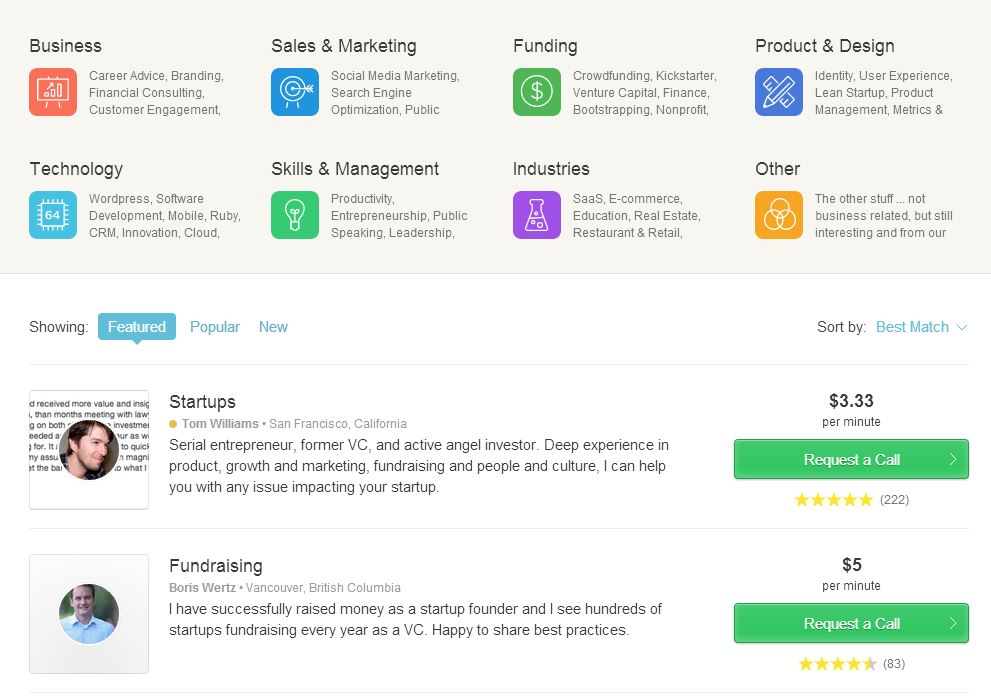Request a Call with Boris Wertz
The height and width of the screenshot is (697, 991).
point(851,623)
